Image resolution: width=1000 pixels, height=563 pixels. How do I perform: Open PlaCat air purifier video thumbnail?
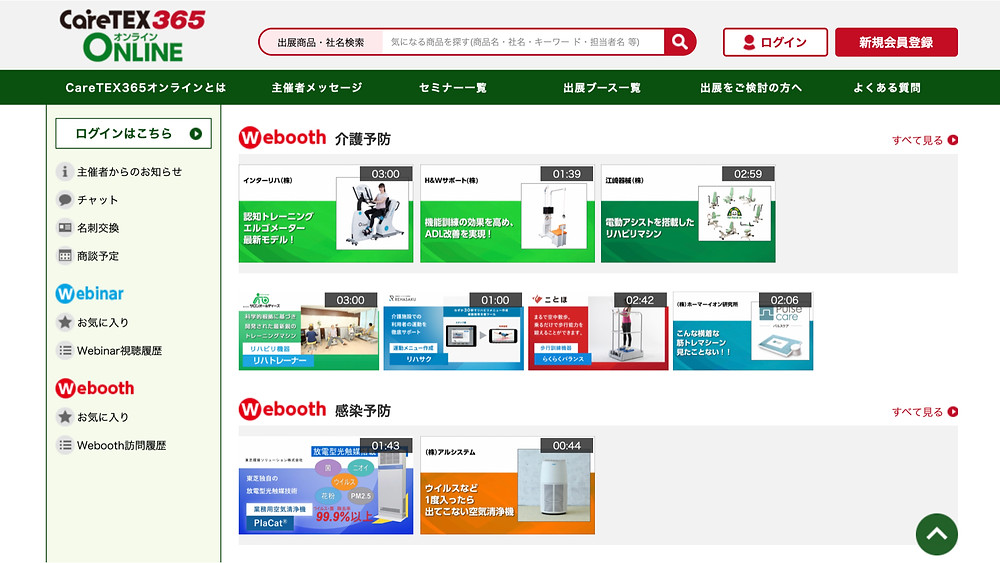point(326,485)
